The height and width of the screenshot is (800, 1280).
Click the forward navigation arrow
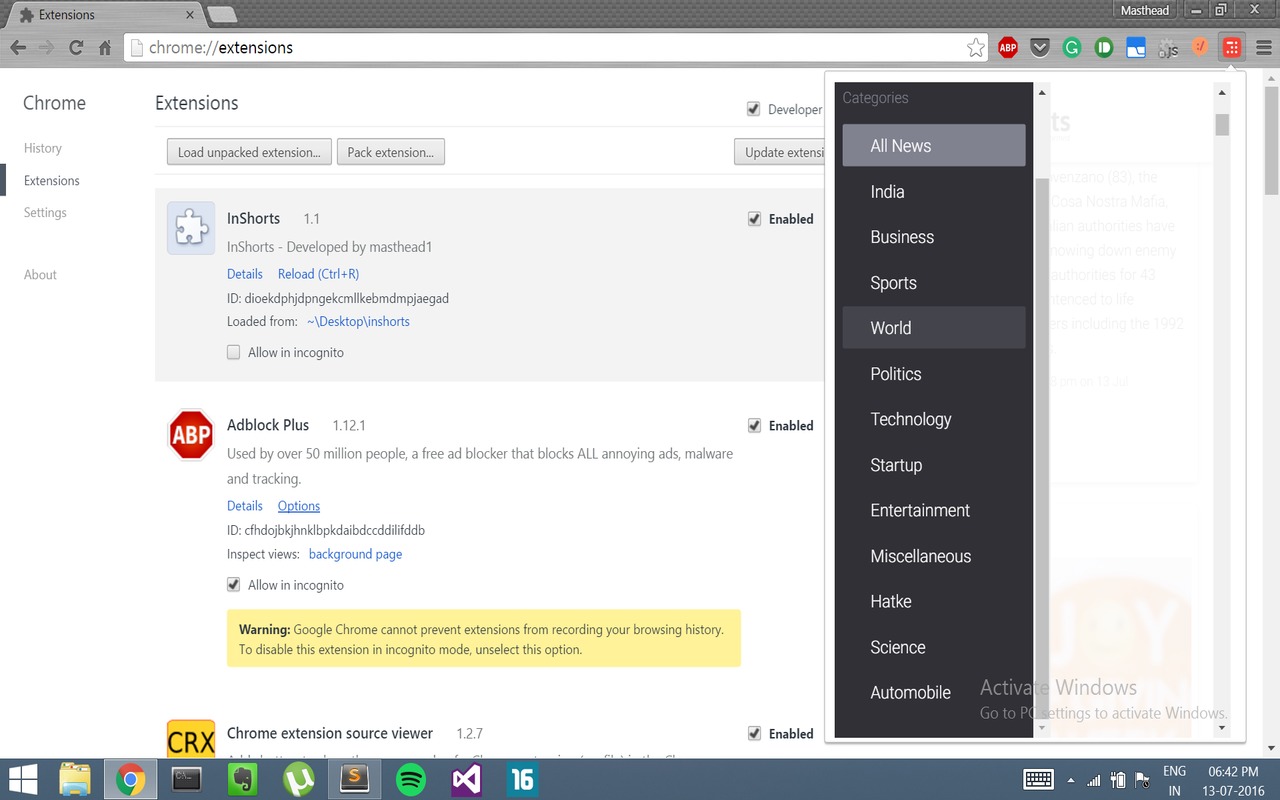[47, 47]
